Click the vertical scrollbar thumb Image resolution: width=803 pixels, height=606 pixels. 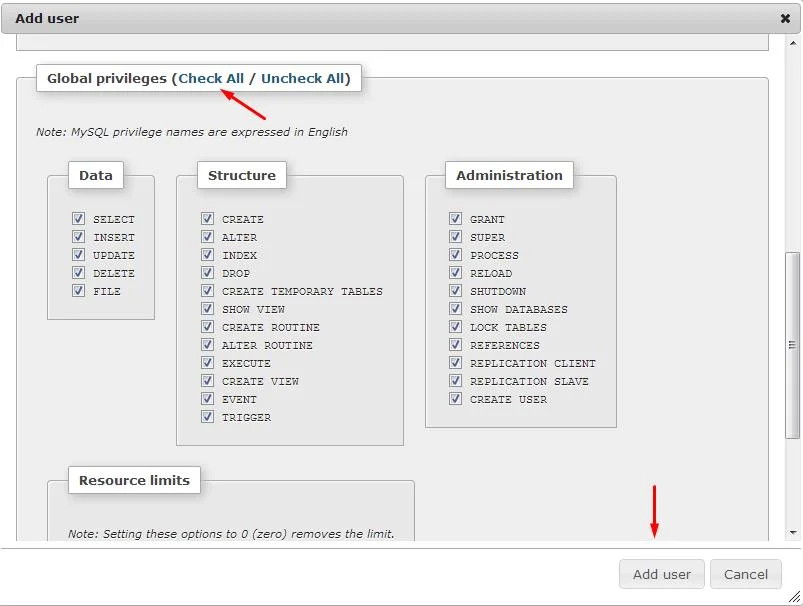click(793, 345)
